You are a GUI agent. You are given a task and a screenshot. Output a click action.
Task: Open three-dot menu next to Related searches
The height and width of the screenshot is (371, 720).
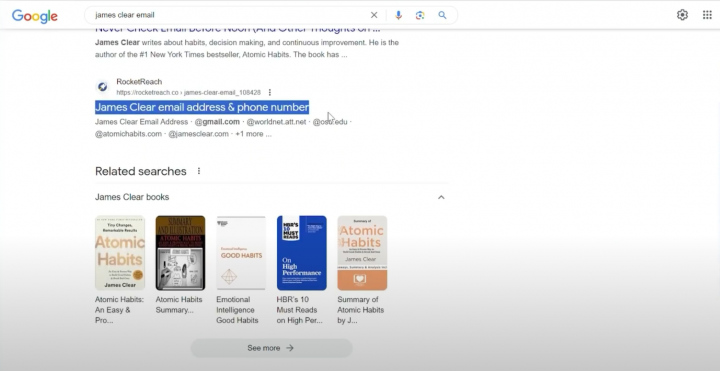[x=199, y=171]
